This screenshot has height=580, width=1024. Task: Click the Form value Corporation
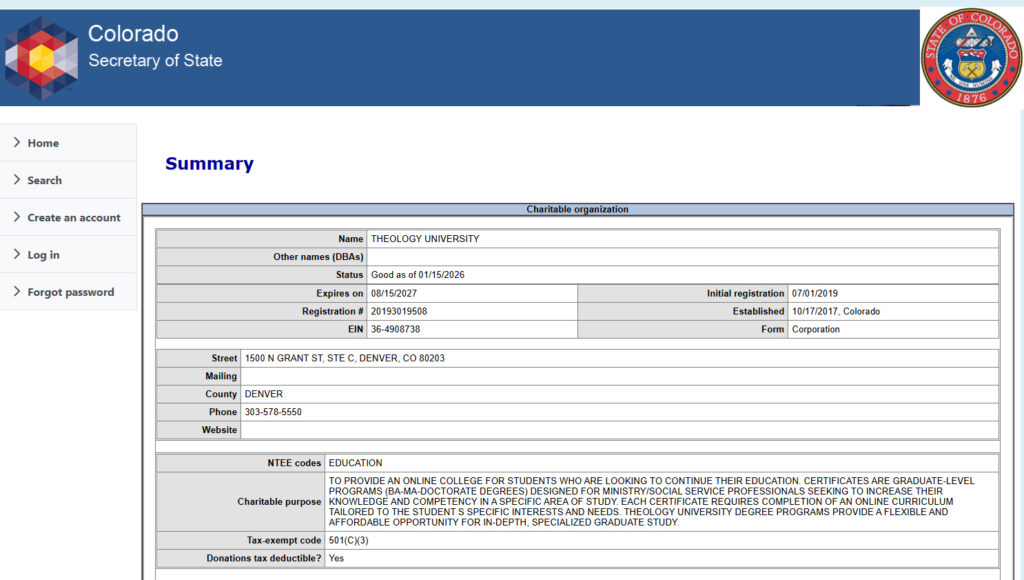[x=815, y=330]
